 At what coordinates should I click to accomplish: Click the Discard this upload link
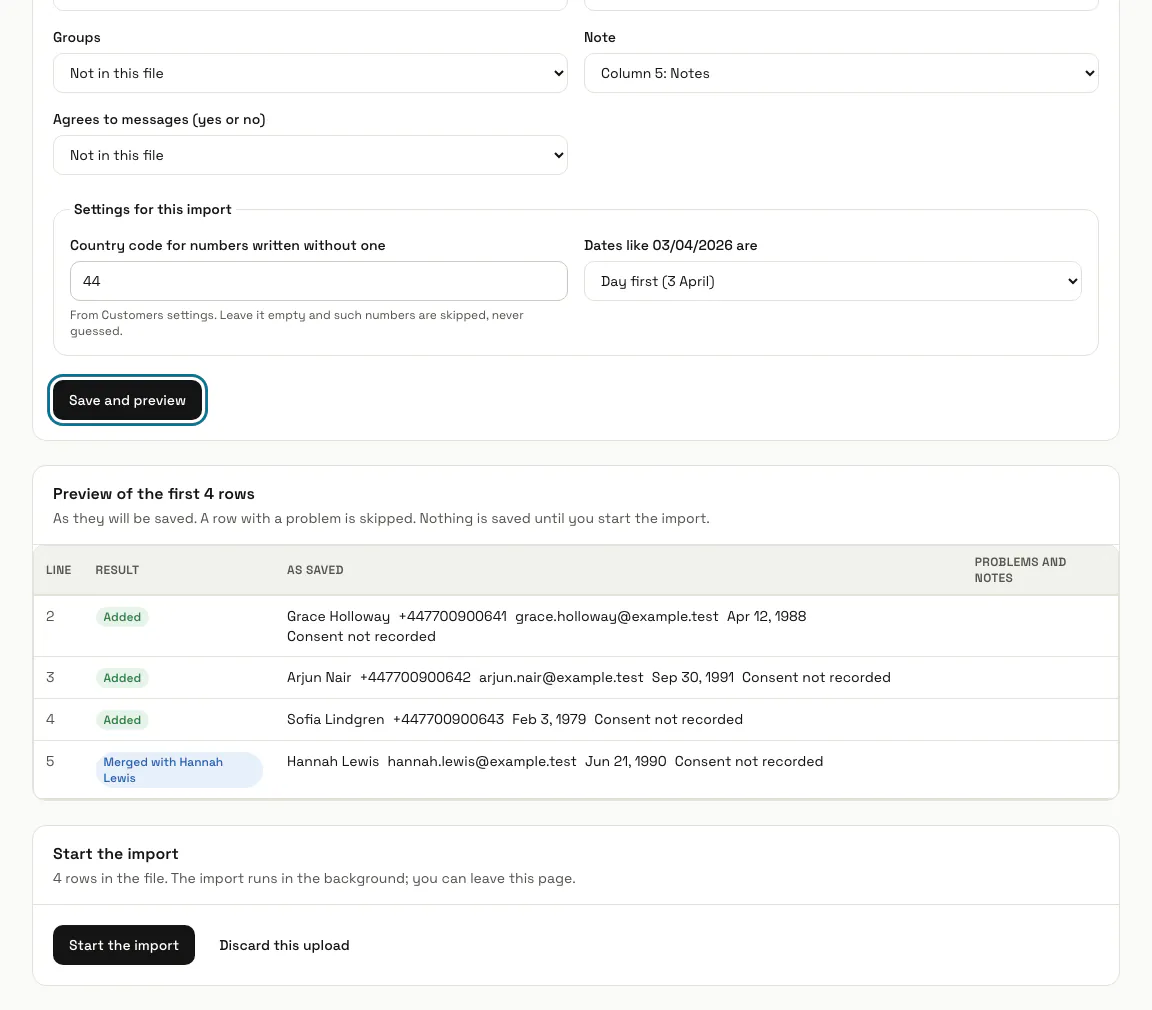click(x=284, y=945)
